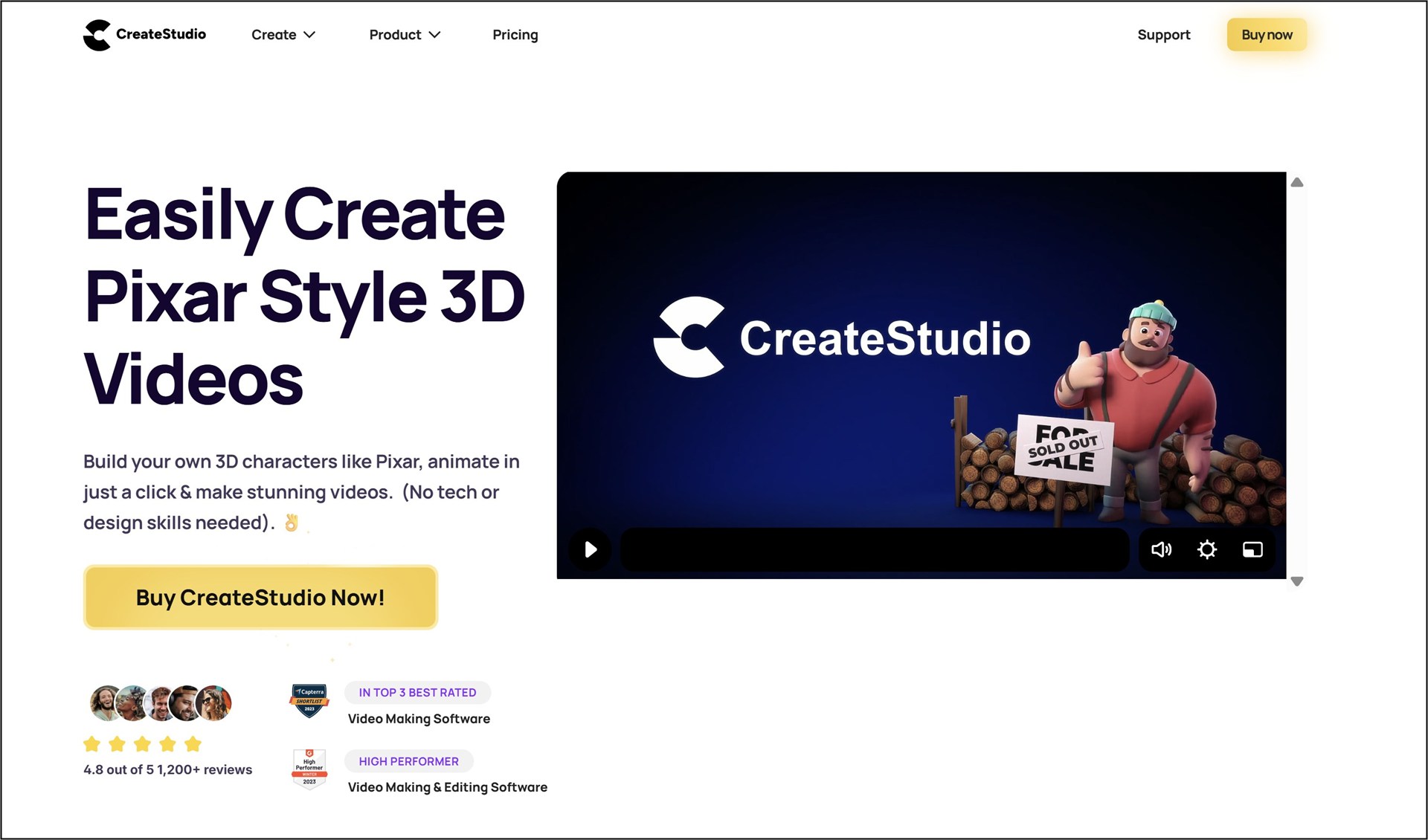Screen dimensions: 1428x840
Task: Click the CreateStudio logo in header
Action: coord(144,35)
